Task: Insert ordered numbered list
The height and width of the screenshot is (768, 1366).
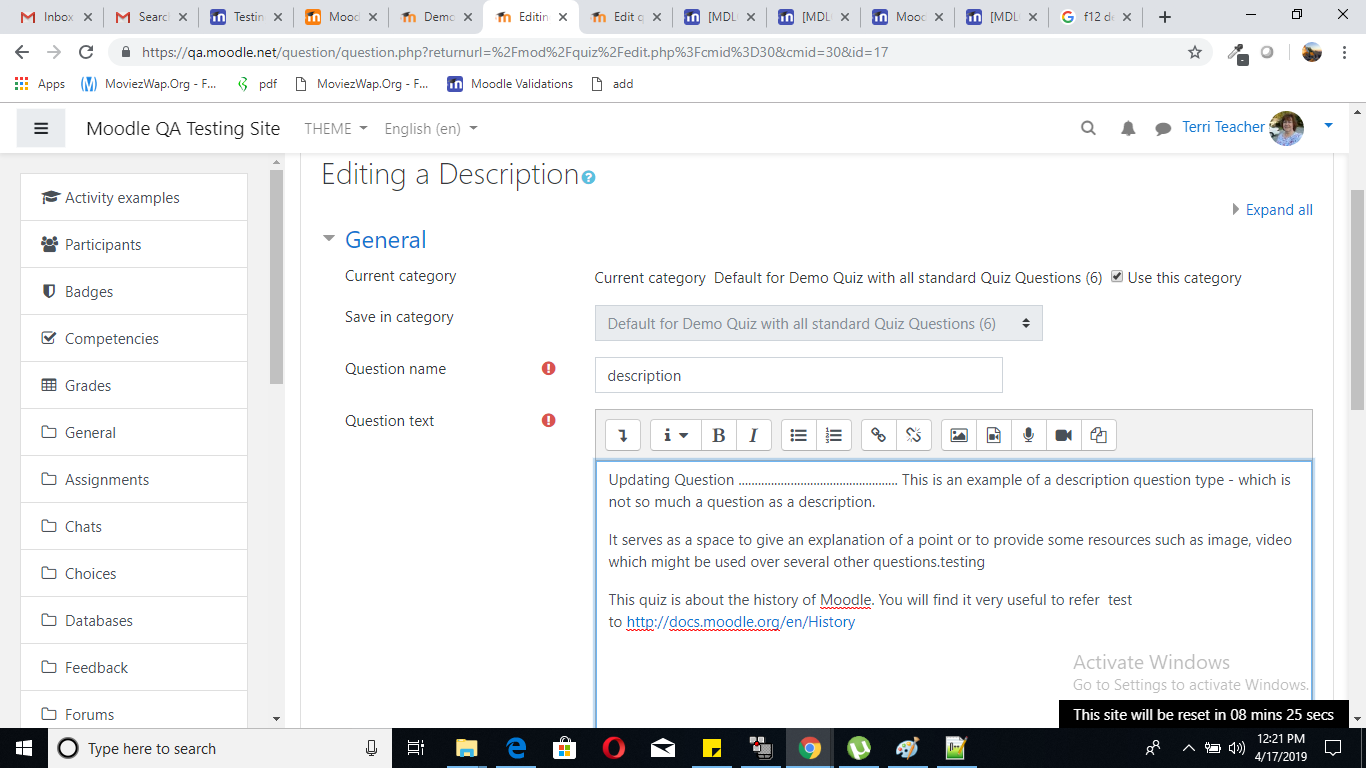Action: click(833, 435)
